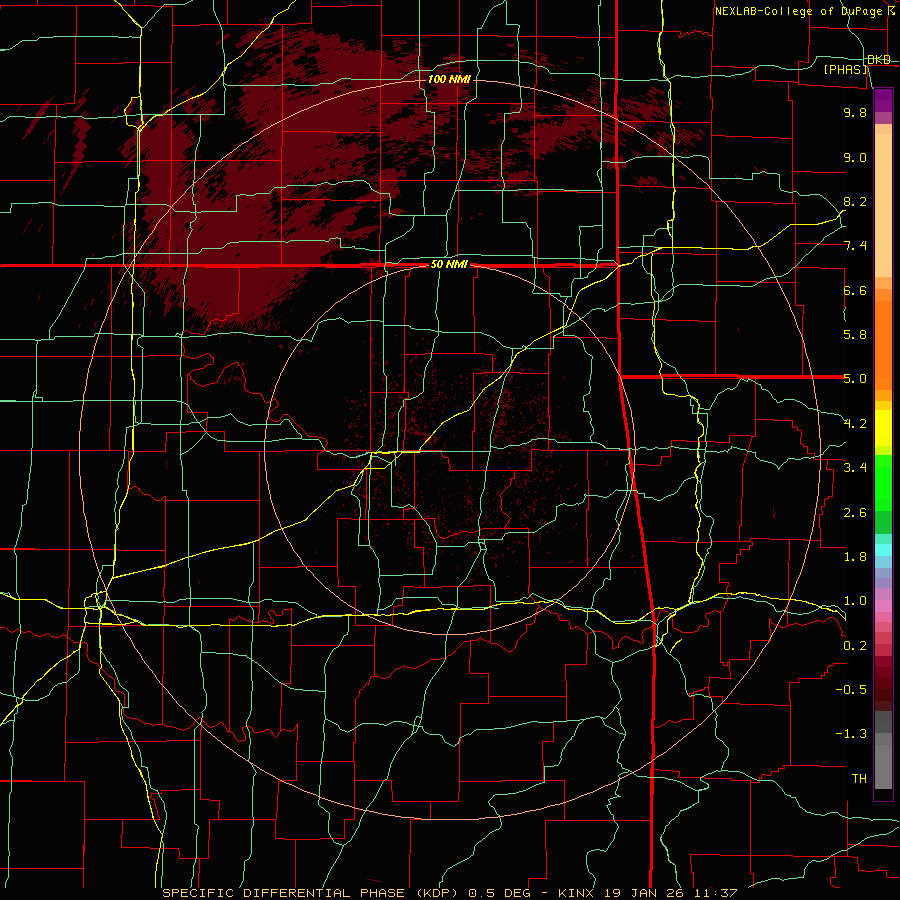The width and height of the screenshot is (900, 900).
Task: Click the 4.2 scale value label
Action: tap(855, 424)
